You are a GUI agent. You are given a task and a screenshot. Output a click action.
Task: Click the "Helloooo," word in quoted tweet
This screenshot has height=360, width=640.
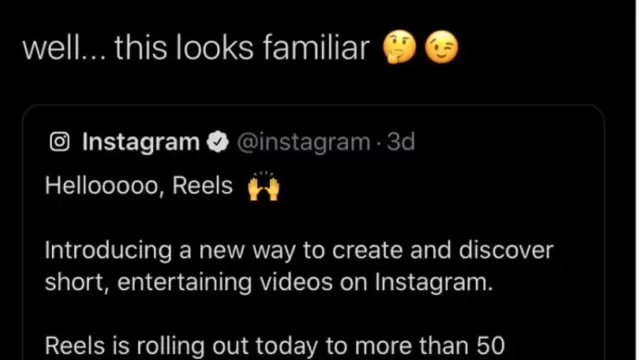104,186
